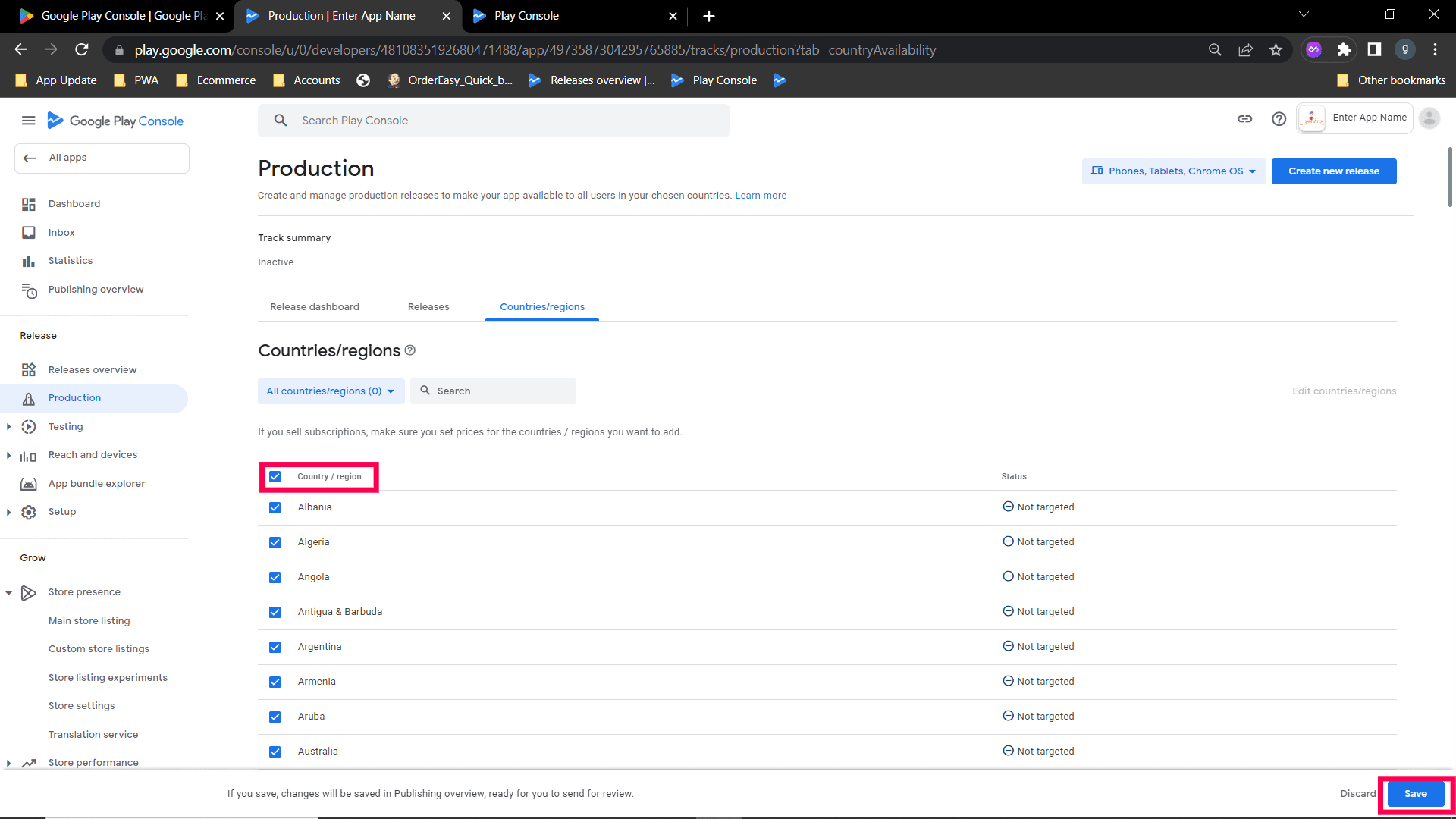1456x819 pixels.
Task: Uncheck the Argentina checkbox
Action: click(275, 647)
